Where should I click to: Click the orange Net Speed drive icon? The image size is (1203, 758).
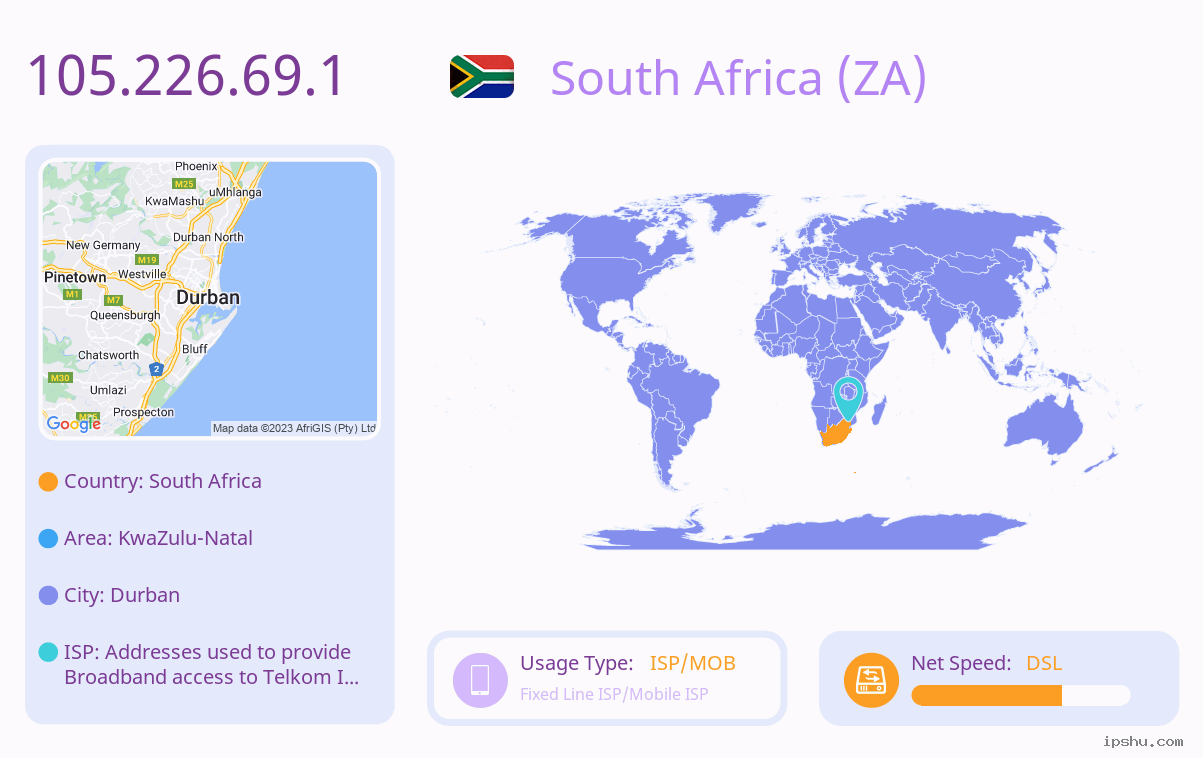871,680
